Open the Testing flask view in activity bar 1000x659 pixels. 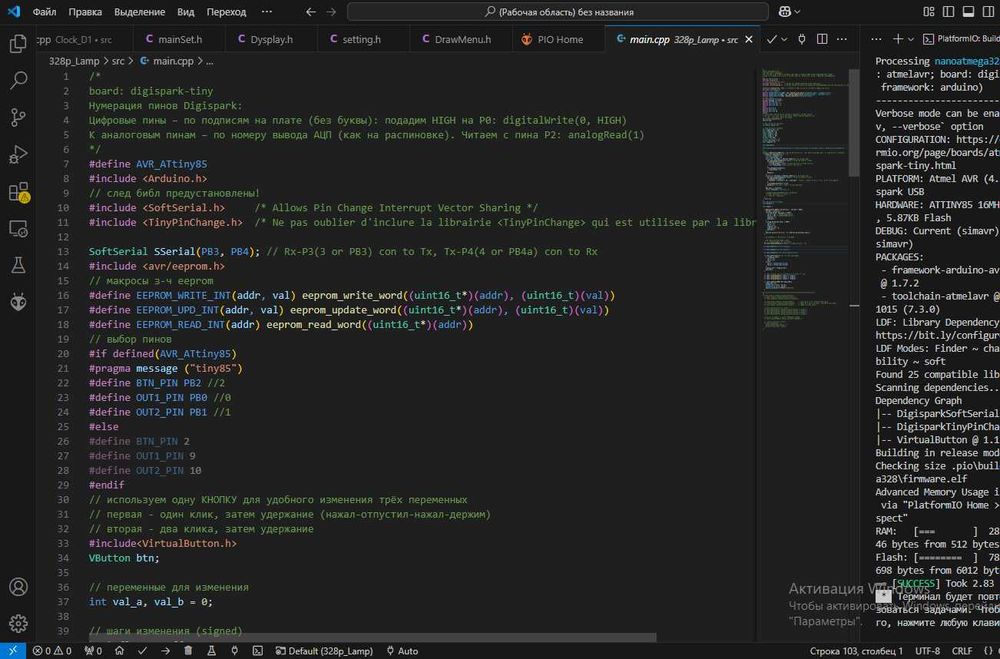pos(18,265)
